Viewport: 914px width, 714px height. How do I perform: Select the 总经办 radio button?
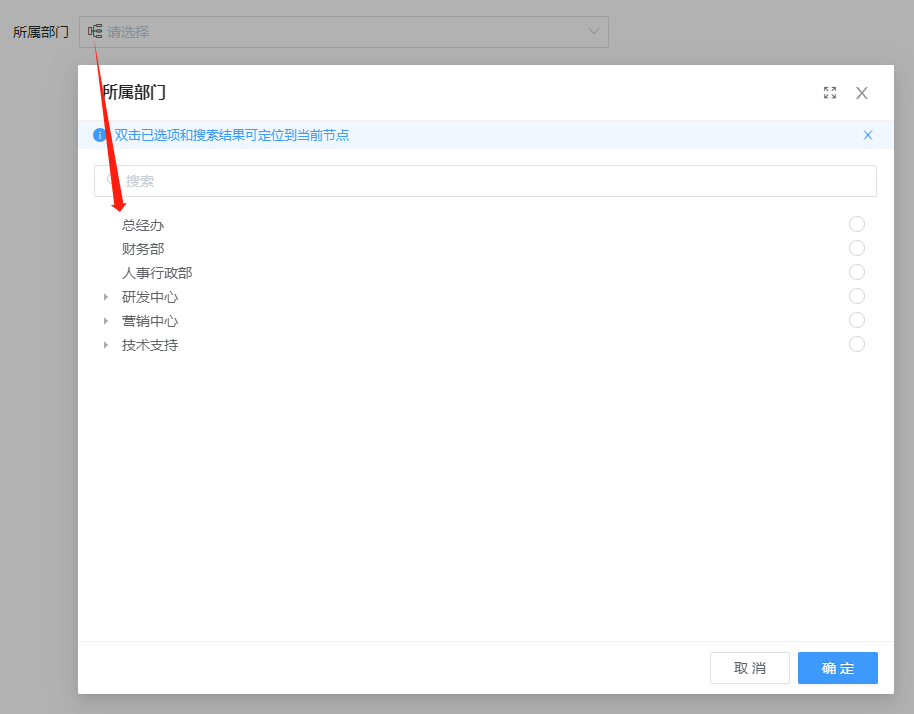tap(856, 224)
